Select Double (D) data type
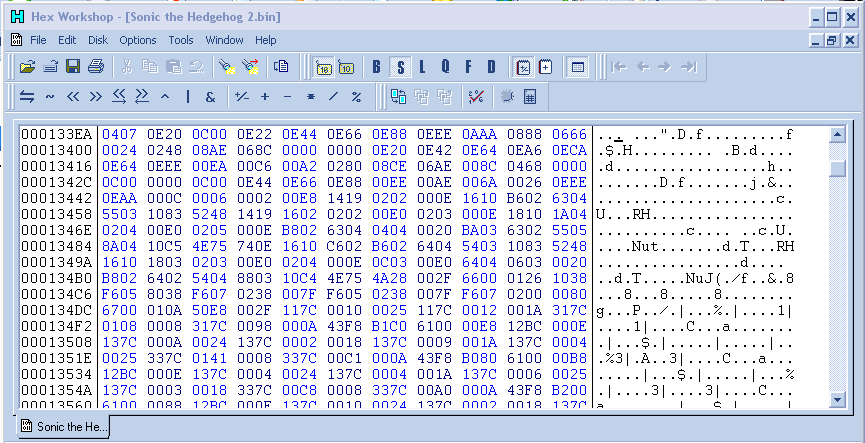 [x=492, y=68]
